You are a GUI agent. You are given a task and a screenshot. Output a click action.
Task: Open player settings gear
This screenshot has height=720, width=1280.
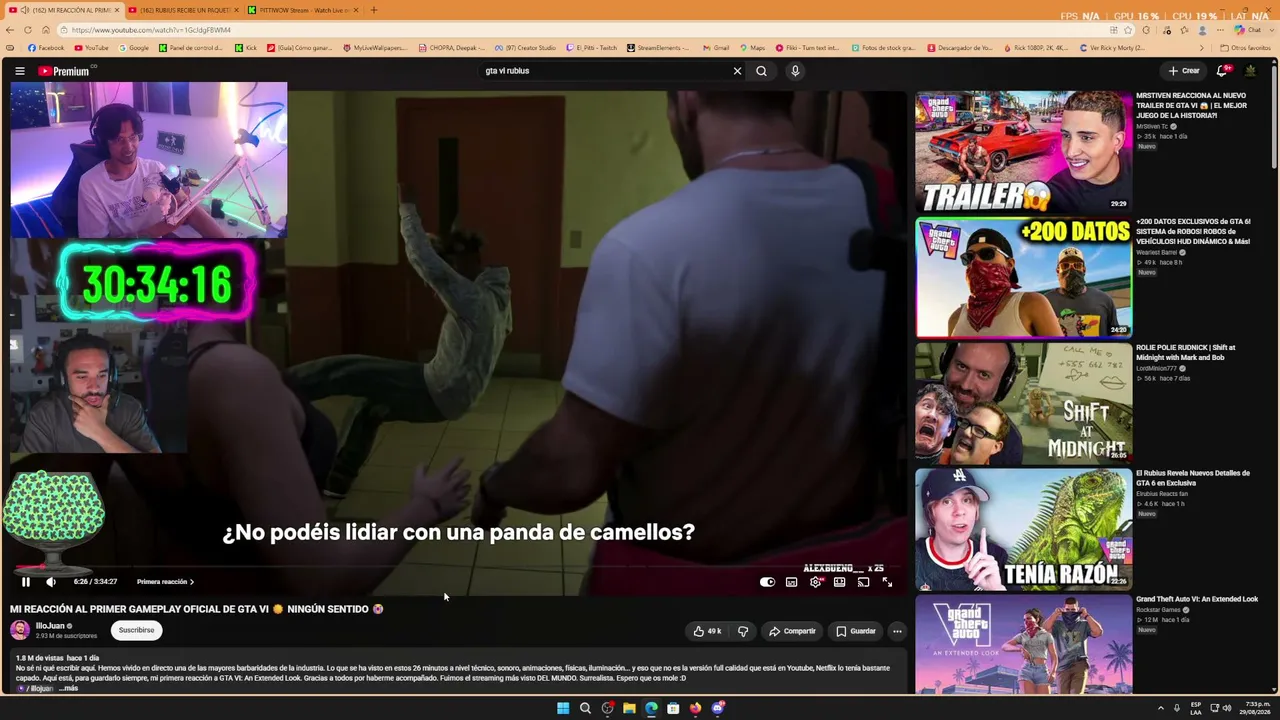(815, 582)
